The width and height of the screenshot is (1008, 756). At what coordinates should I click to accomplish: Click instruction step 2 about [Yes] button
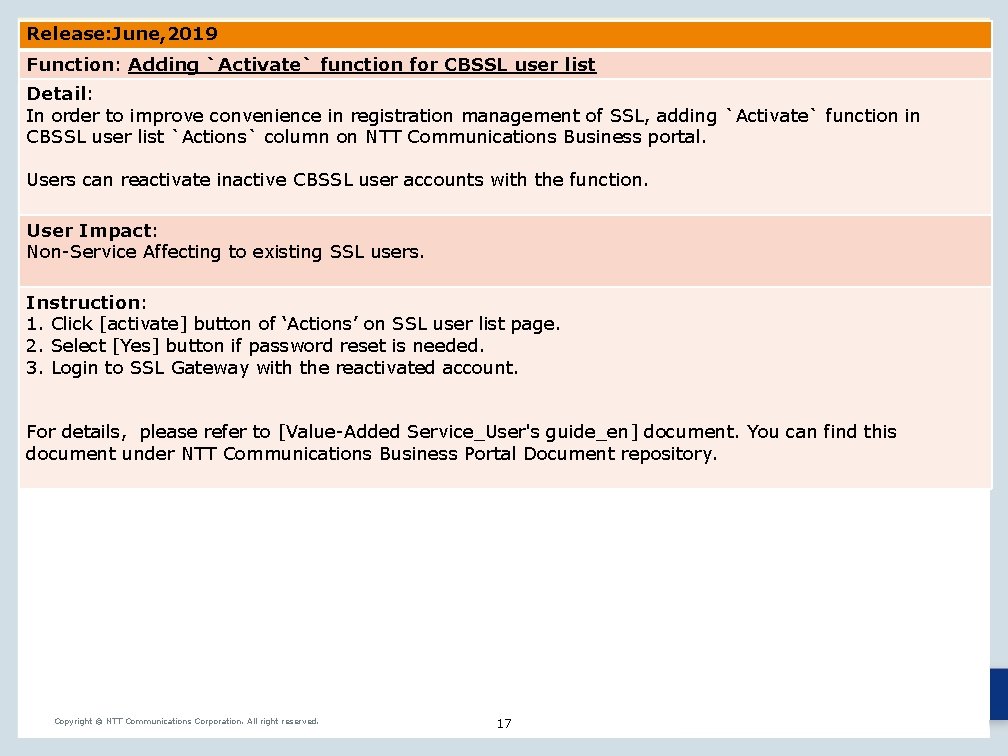tap(255, 346)
